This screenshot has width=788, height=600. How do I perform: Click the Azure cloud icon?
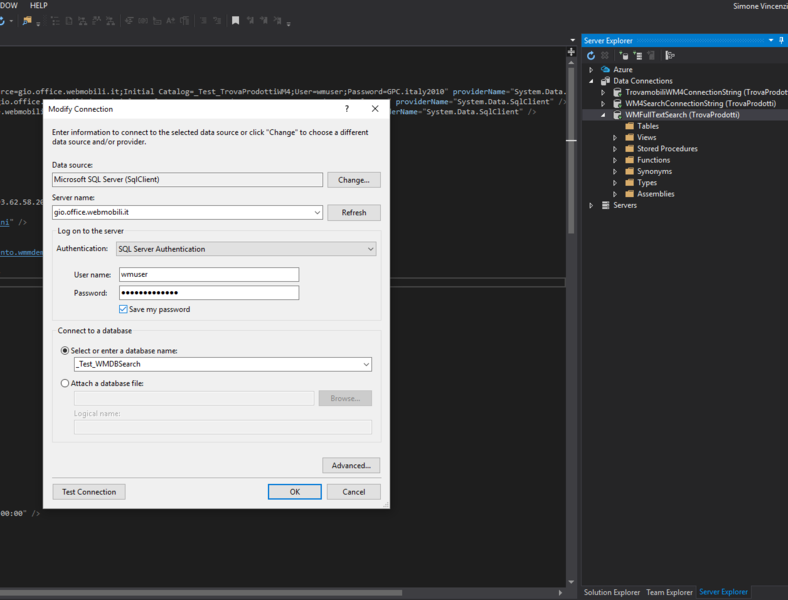pos(603,70)
